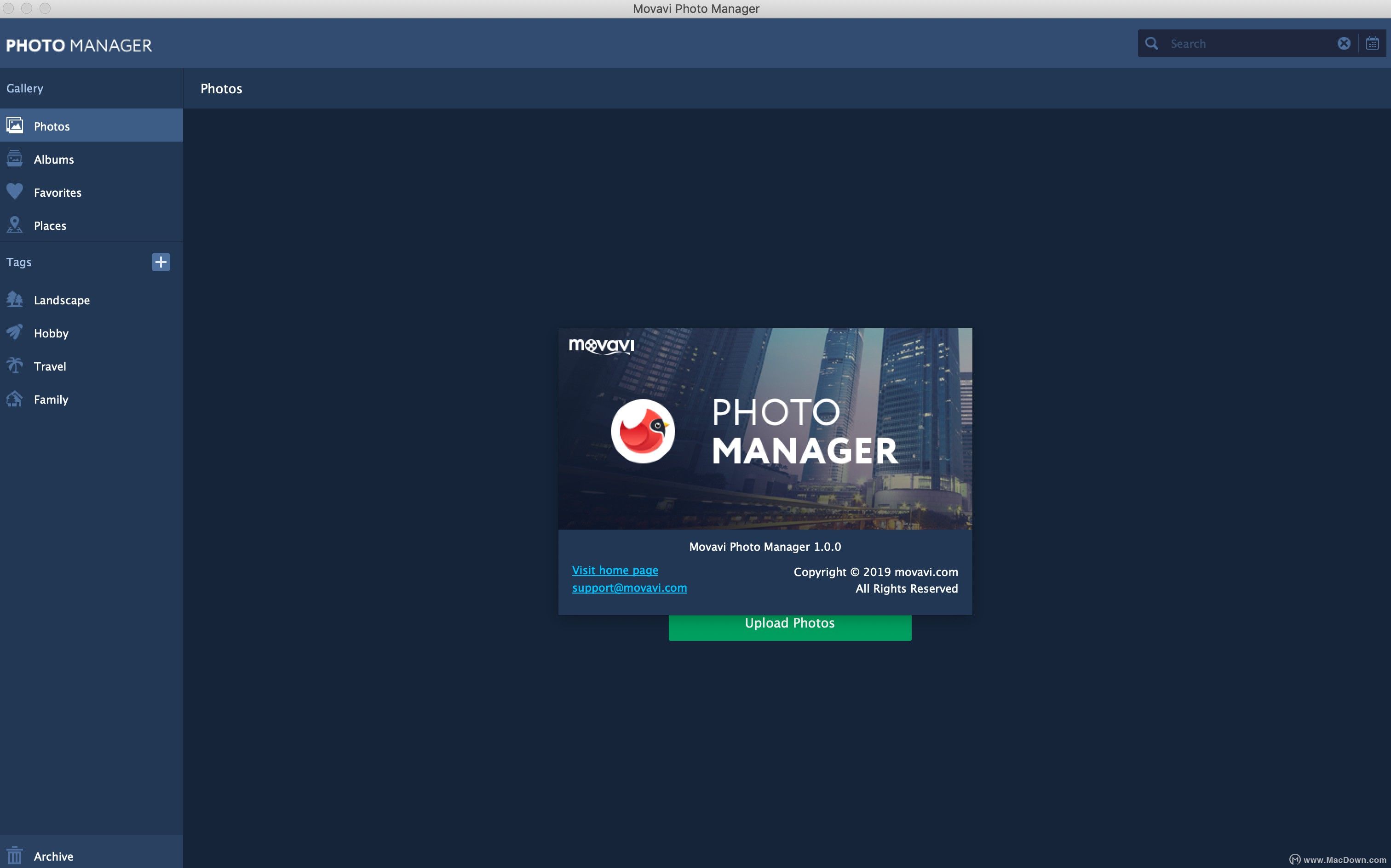Select the Hobby tag label
The width and height of the screenshot is (1391, 868).
(51, 333)
